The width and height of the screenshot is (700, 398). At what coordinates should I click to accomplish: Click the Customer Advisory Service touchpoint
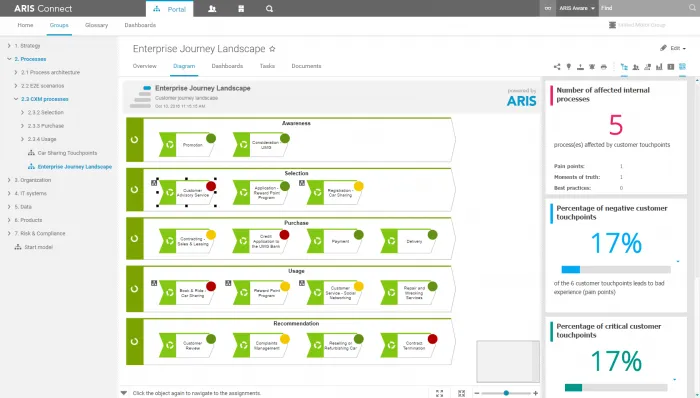188,193
